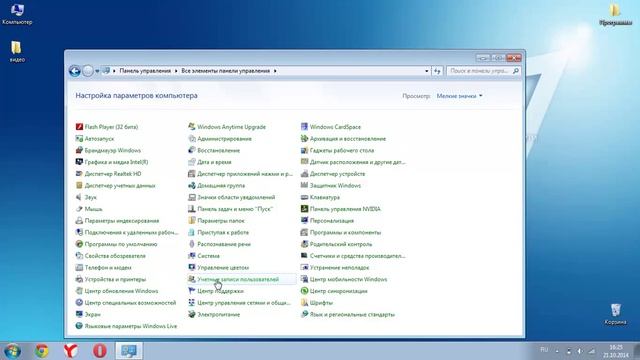
Task: Open Язык и региональные стандарты link
Action: pyautogui.click(x=352, y=315)
